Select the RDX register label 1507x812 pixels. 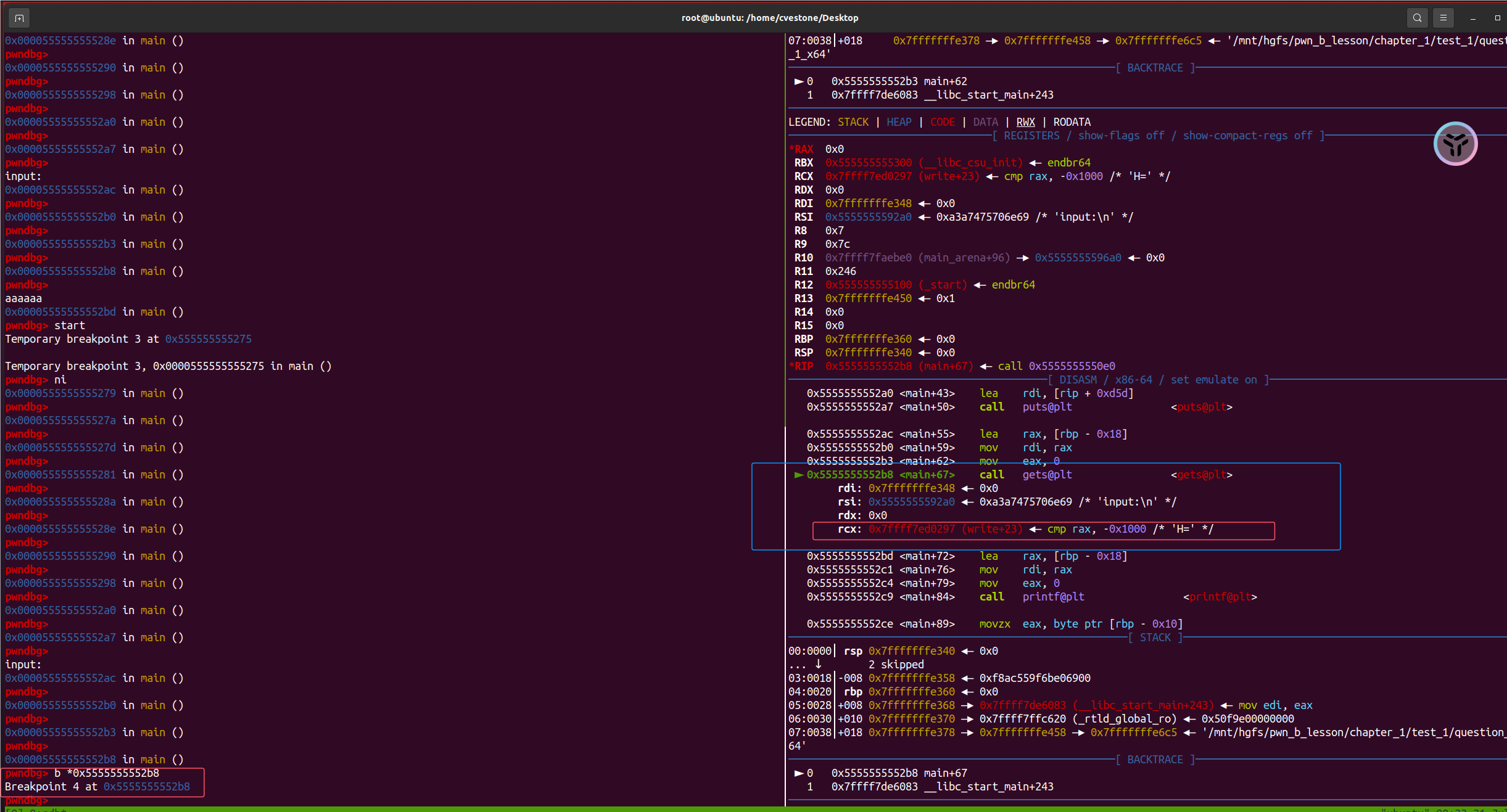[803, 190]
